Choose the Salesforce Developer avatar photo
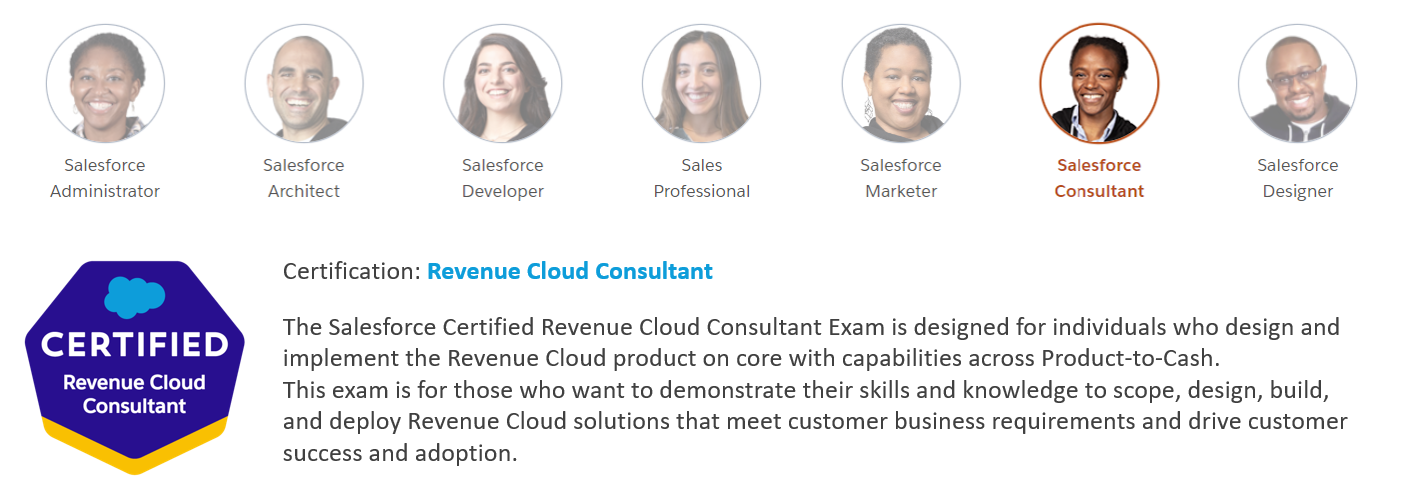Viewport: 1410px width, 492px height. (502, 84)
